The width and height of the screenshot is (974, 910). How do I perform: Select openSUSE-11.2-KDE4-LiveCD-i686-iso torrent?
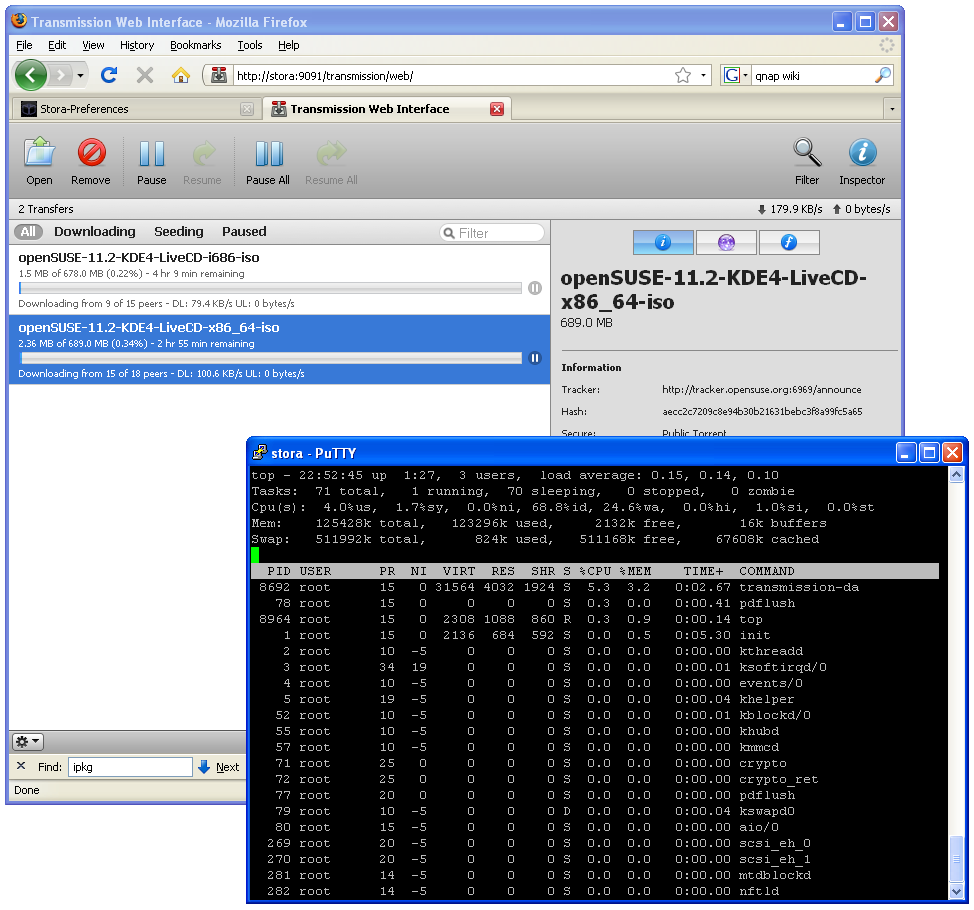(279, 280)
